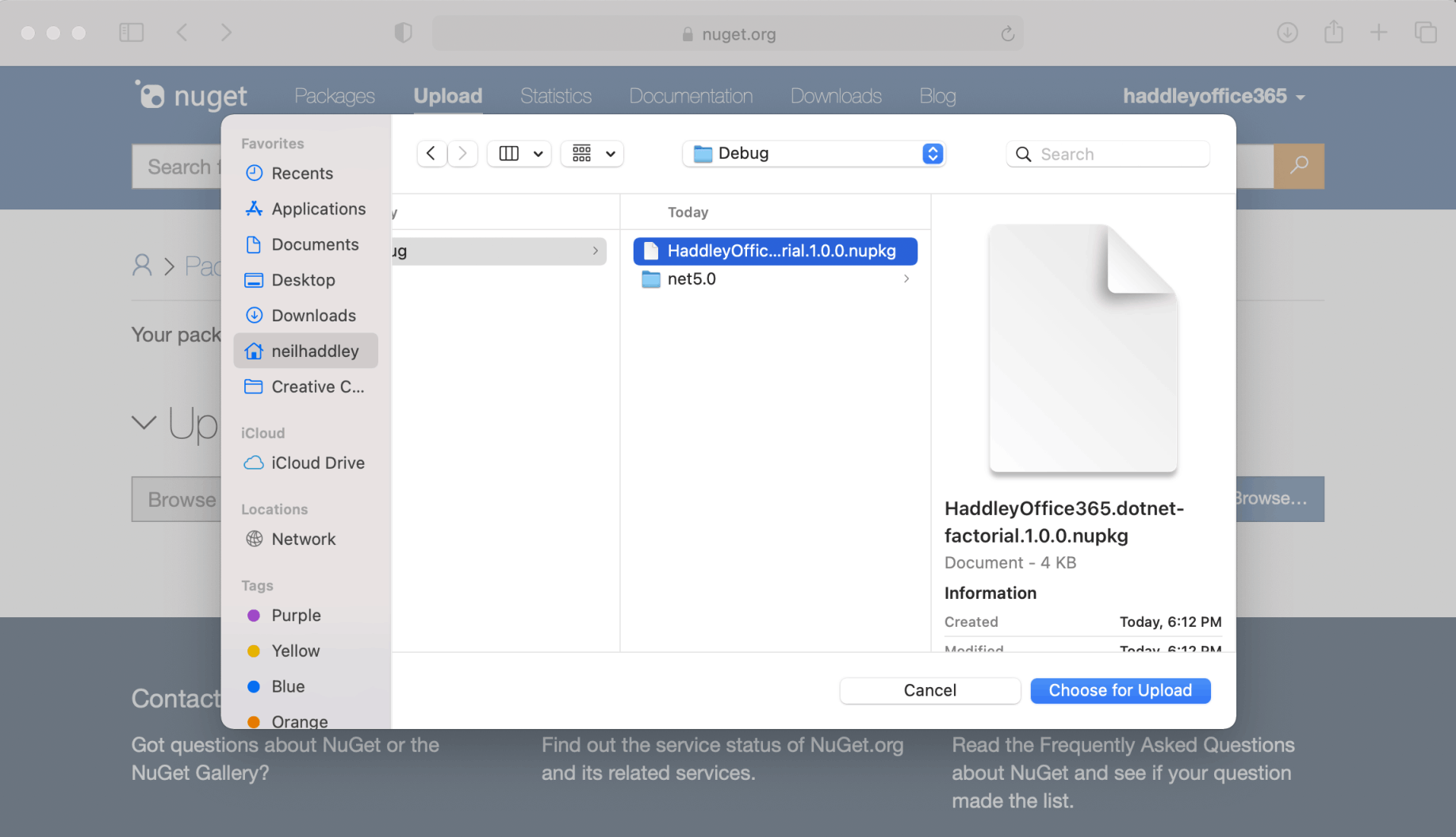Viewport: 1456px width, 837px height.
Task: Click the parent folder row chevron
Action: (595, 251)
